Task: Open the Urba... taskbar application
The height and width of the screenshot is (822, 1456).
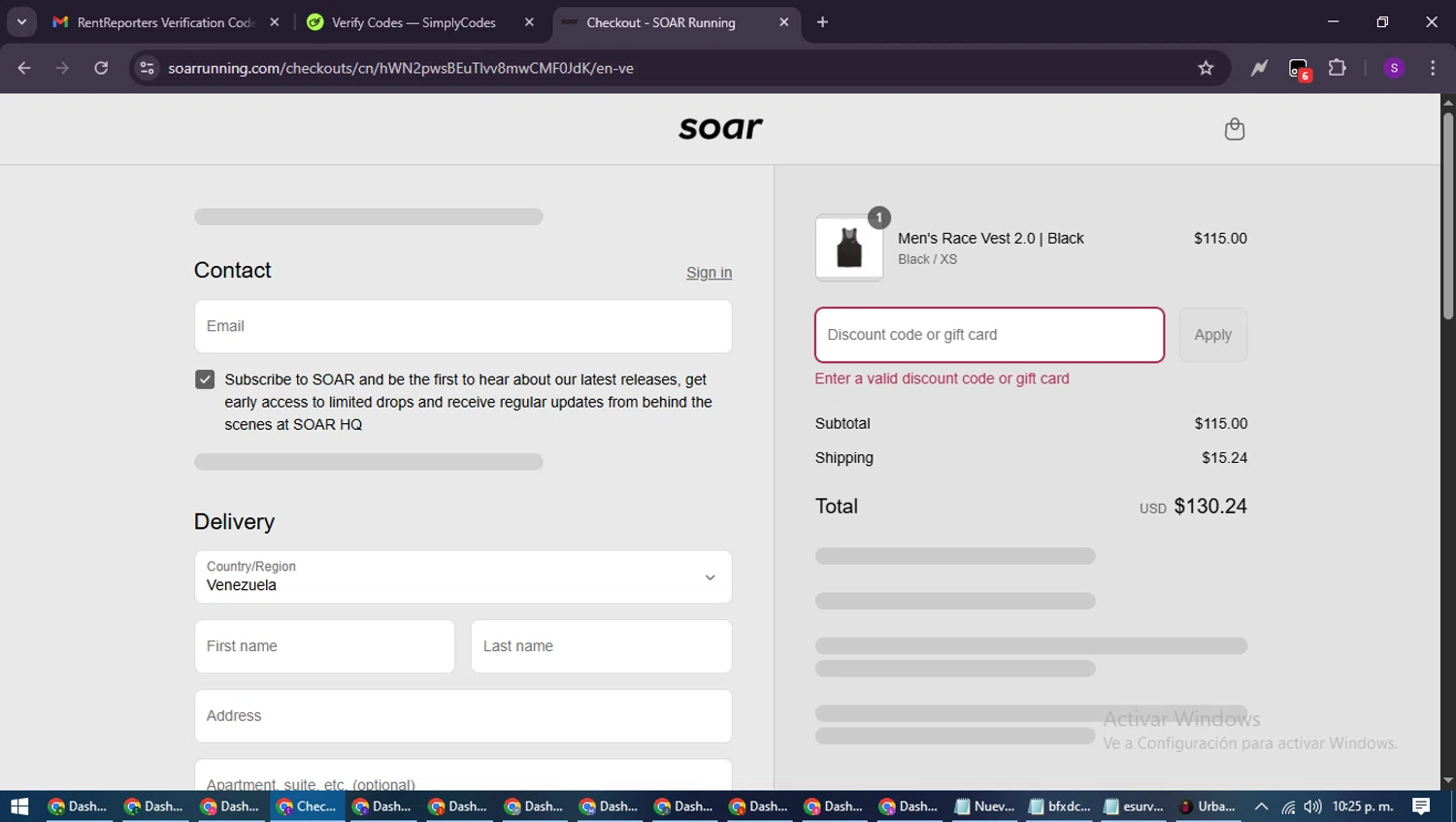Action: click(x=1208, y=806)
